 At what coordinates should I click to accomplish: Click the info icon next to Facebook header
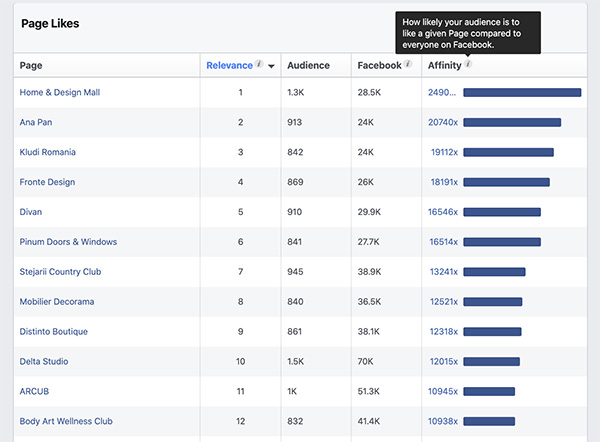409,65
